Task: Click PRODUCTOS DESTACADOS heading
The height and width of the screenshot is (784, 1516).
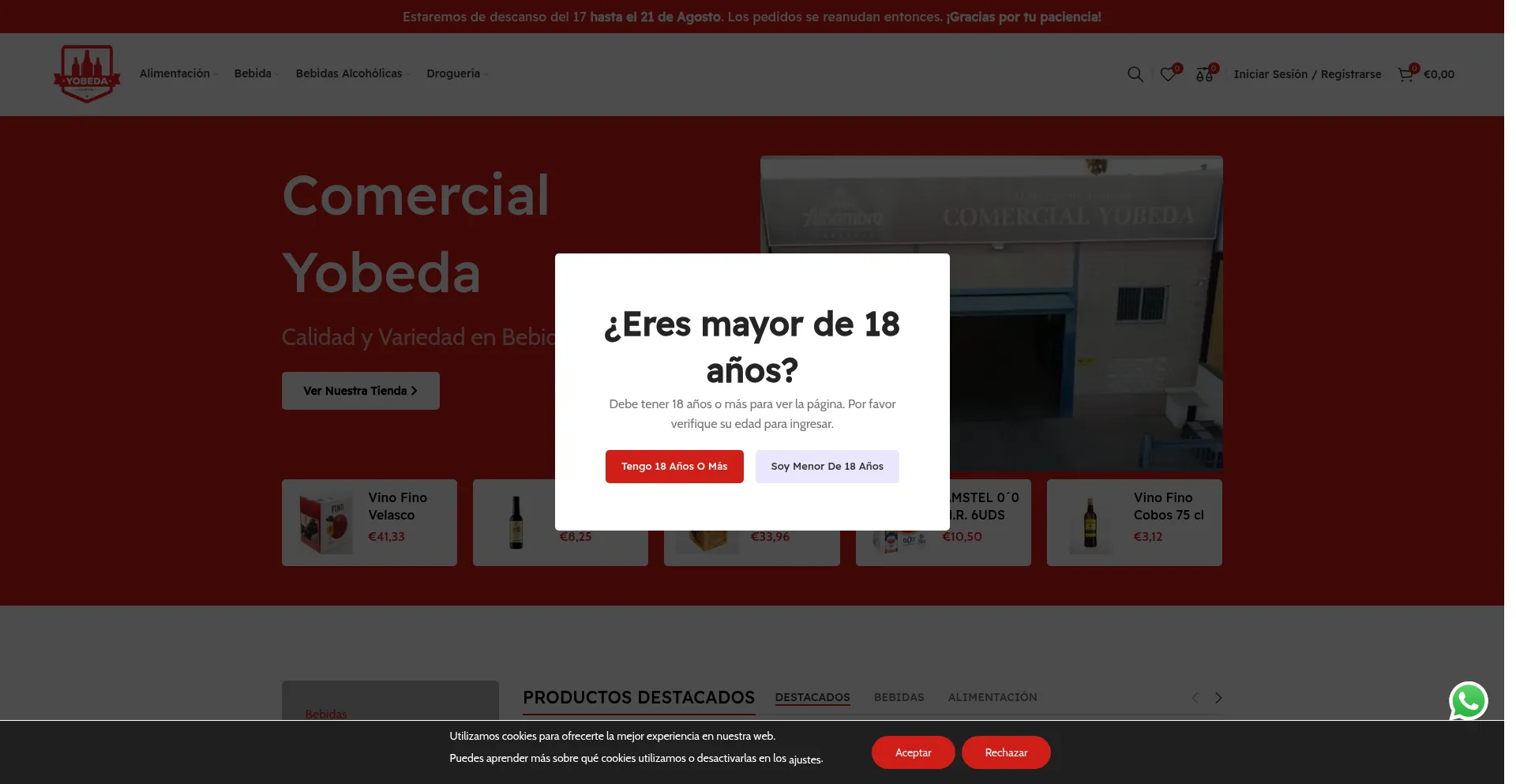Action: [639, 697]
